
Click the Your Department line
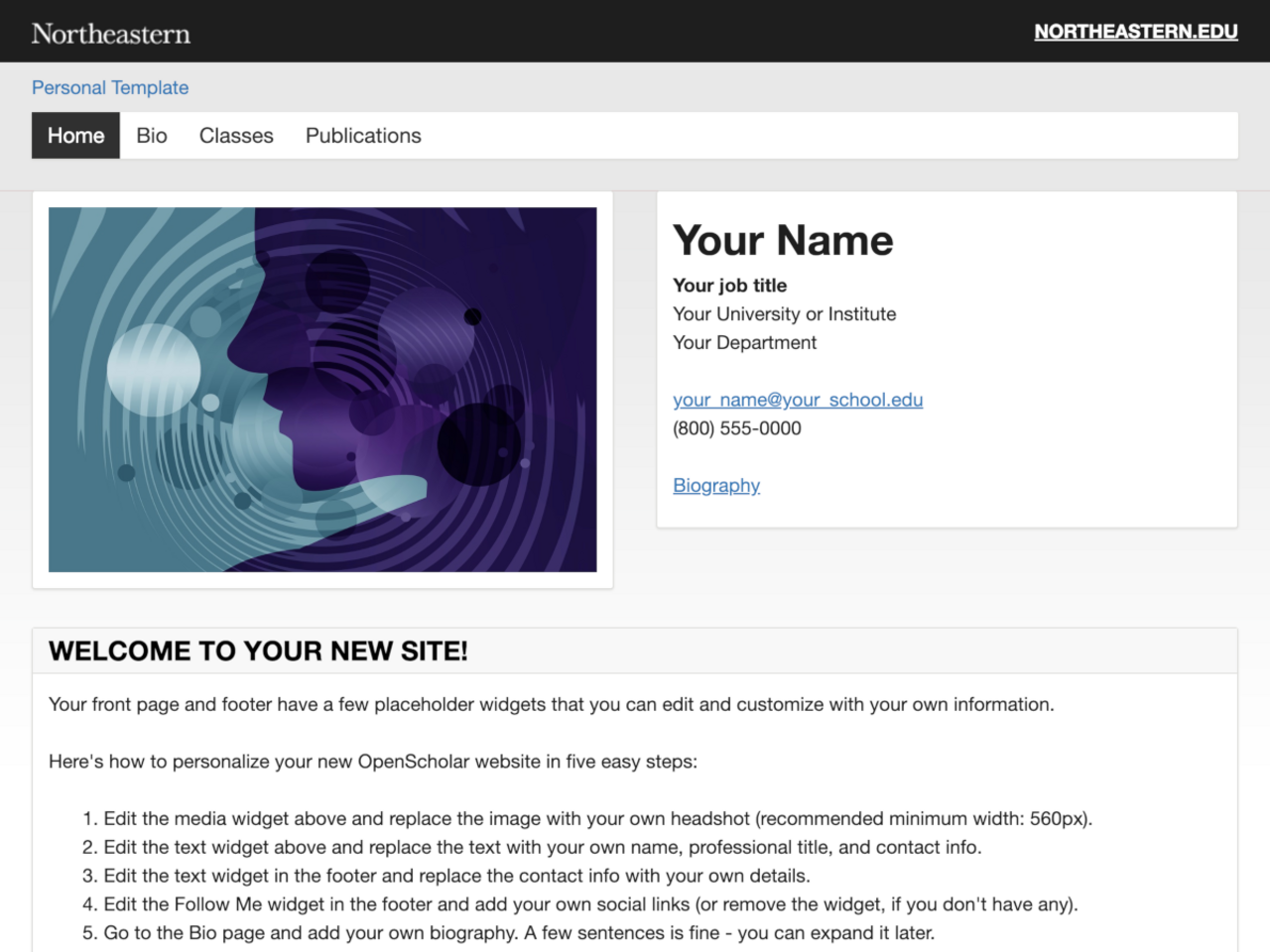click(x=744, y=342)
